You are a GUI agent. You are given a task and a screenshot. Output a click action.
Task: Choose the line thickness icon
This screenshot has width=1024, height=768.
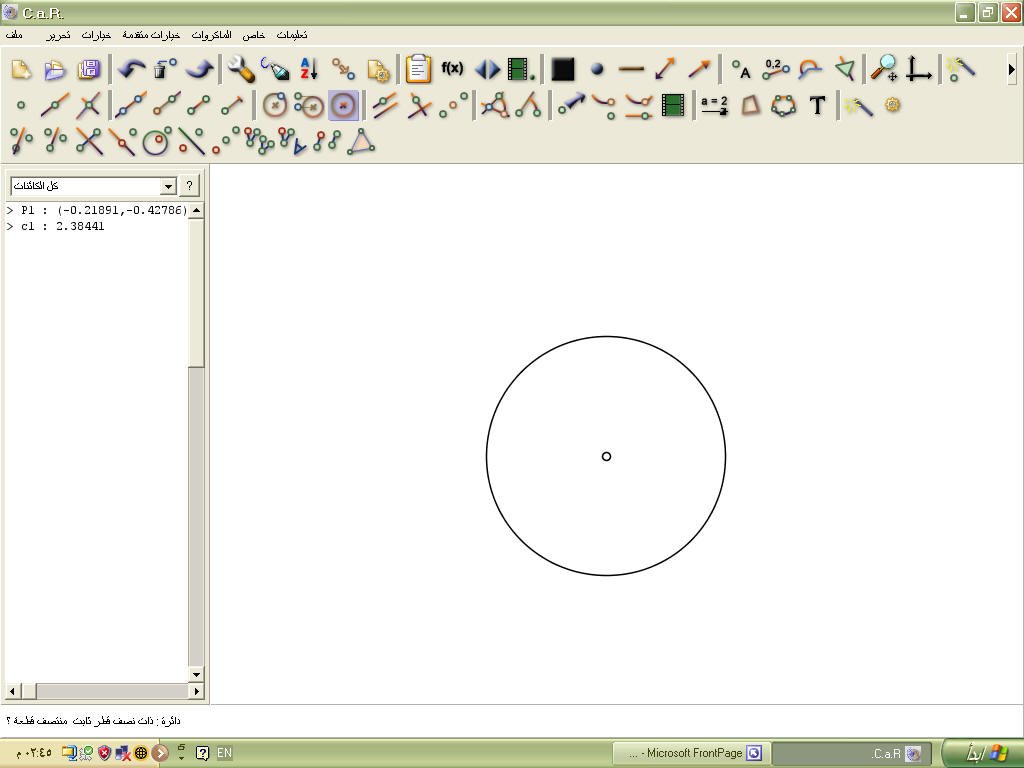[631, 69]
